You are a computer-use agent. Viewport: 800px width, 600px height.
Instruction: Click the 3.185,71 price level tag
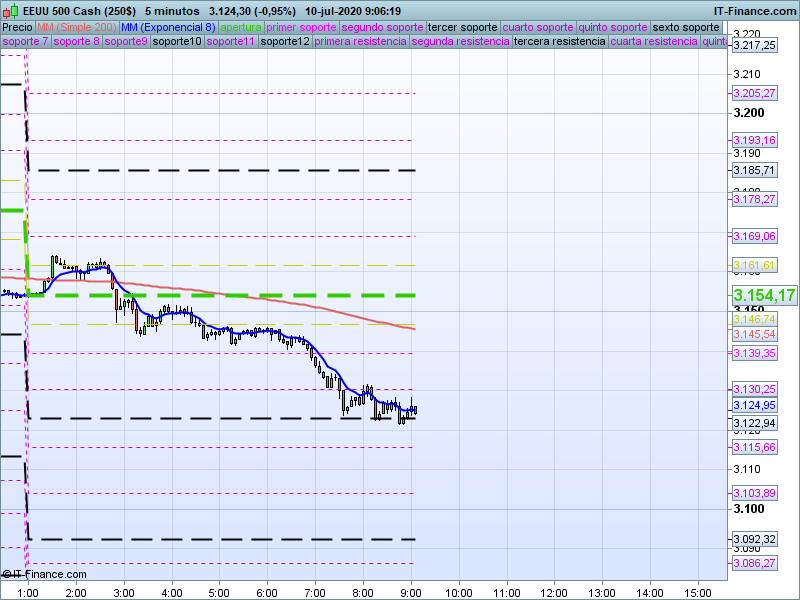pos(754,170)
